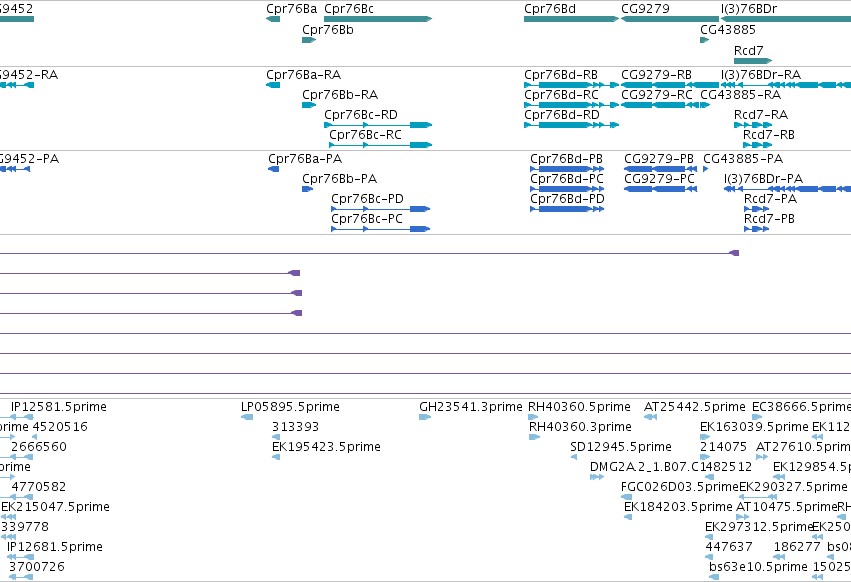
Task: Select the Cpr76Bb gene label
Action: [328, 30]
